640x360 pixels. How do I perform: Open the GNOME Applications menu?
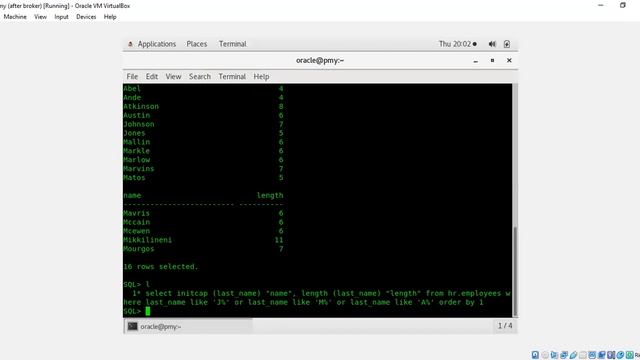point(157,44)
